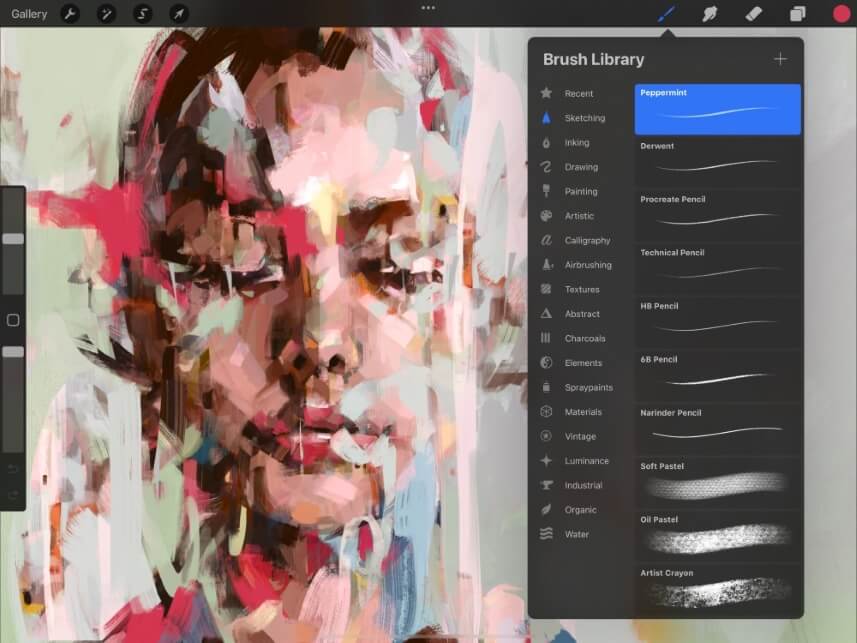Open the Actions wrench menu
This screenshot has height=643, width=857.
[70, 14]
